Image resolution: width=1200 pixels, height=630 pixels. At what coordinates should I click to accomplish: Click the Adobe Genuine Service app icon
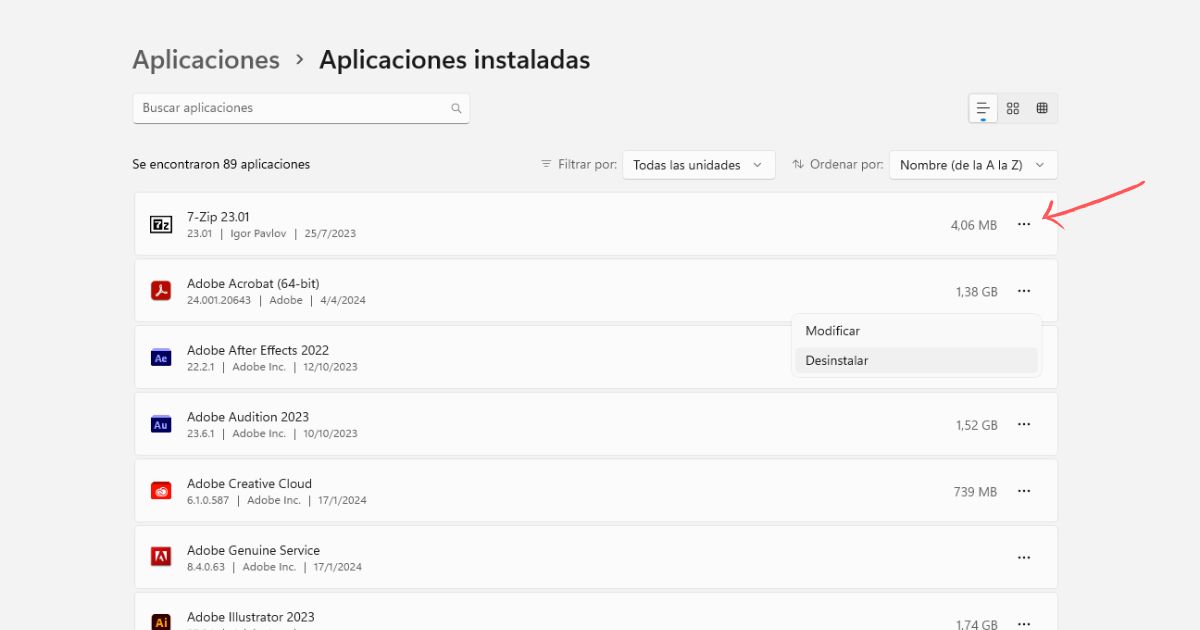(160, 558)
